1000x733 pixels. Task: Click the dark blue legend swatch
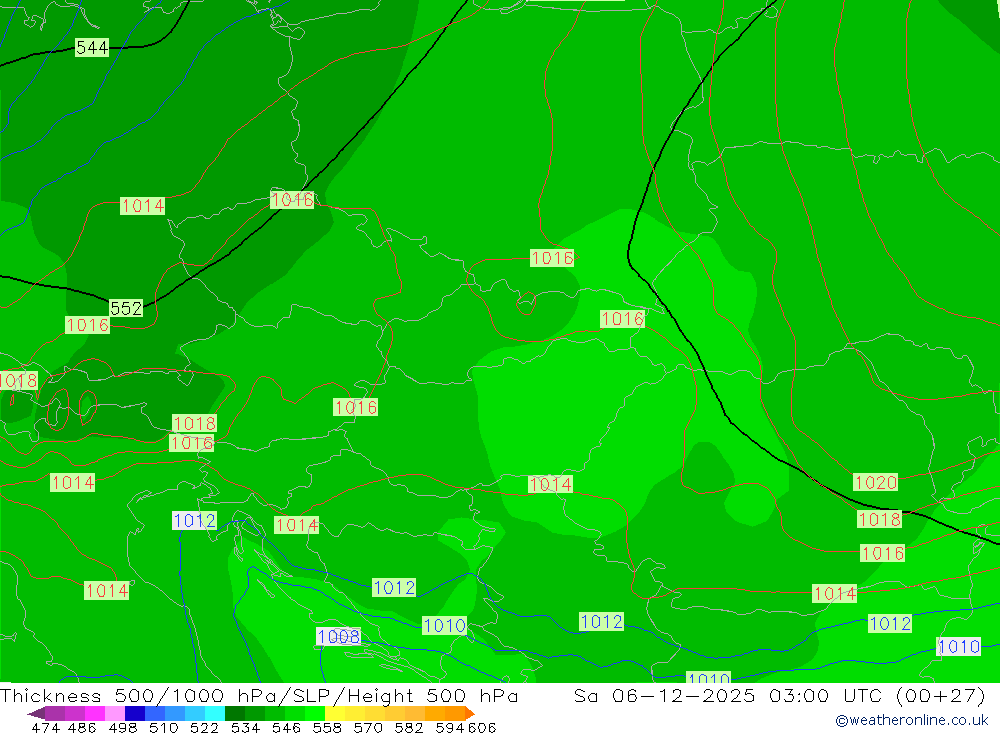click(135, 713)
